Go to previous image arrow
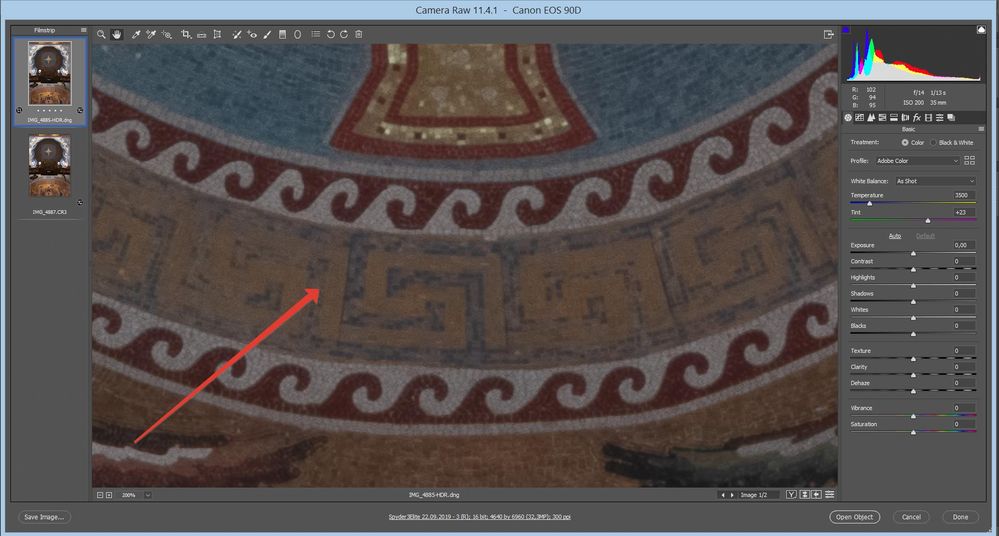Screen dimensions: 999x536 tap(722, 495)
